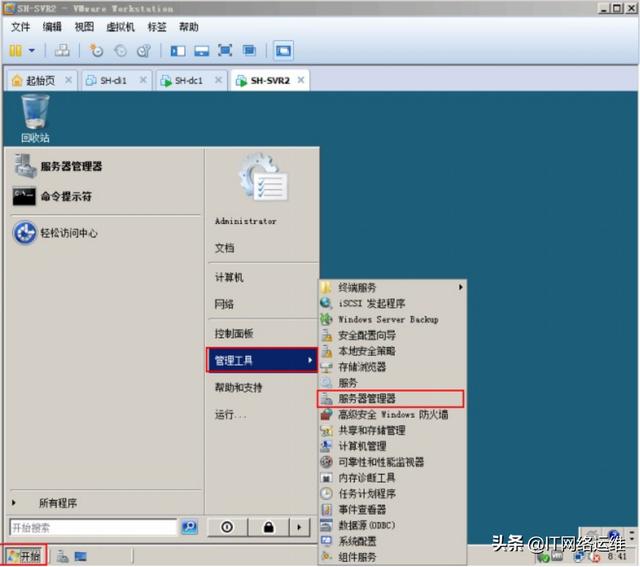
Task: Close the 起始页 home tab
Action: (x=68, y=80)
